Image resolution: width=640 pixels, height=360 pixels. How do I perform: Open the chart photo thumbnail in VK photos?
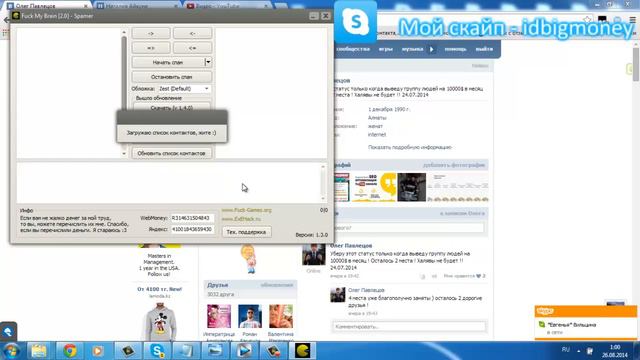pos(458,187)
